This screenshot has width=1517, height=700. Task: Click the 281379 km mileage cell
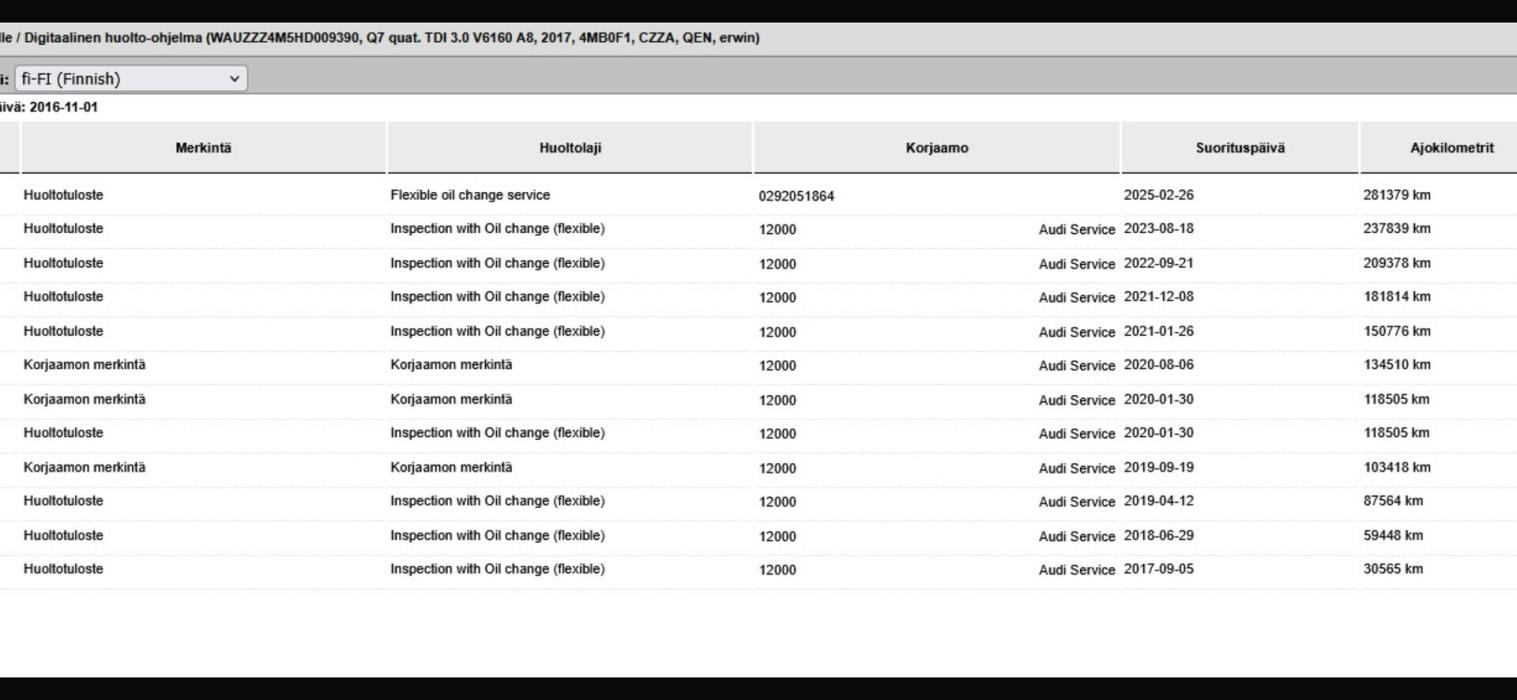1396,195
